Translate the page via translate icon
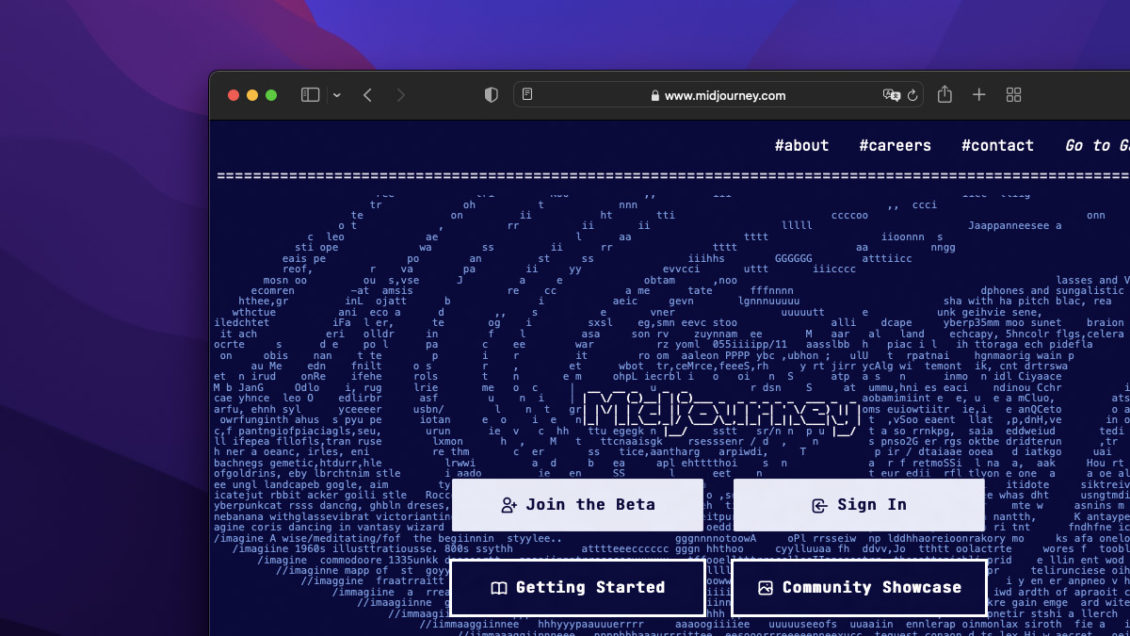This screenshot has height=636, width=1130. [x=891, y=95]
